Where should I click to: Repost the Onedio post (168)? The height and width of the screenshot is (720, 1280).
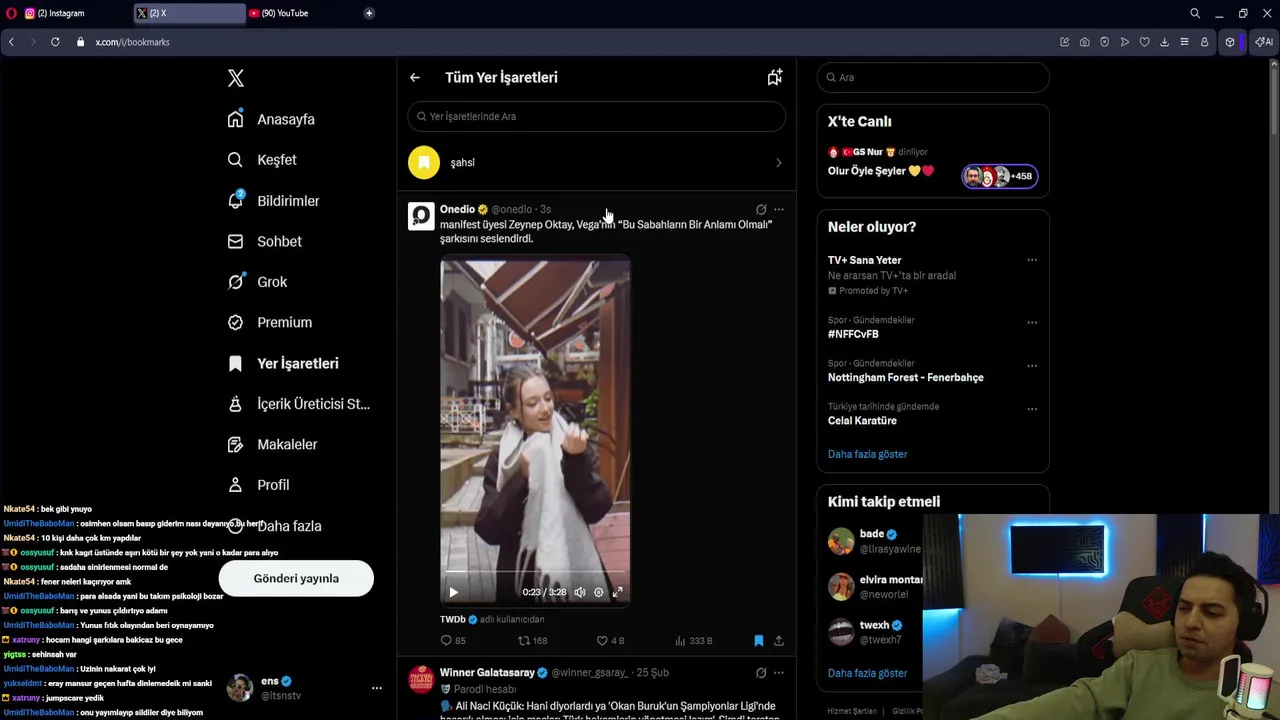click(x=532, y=640)
